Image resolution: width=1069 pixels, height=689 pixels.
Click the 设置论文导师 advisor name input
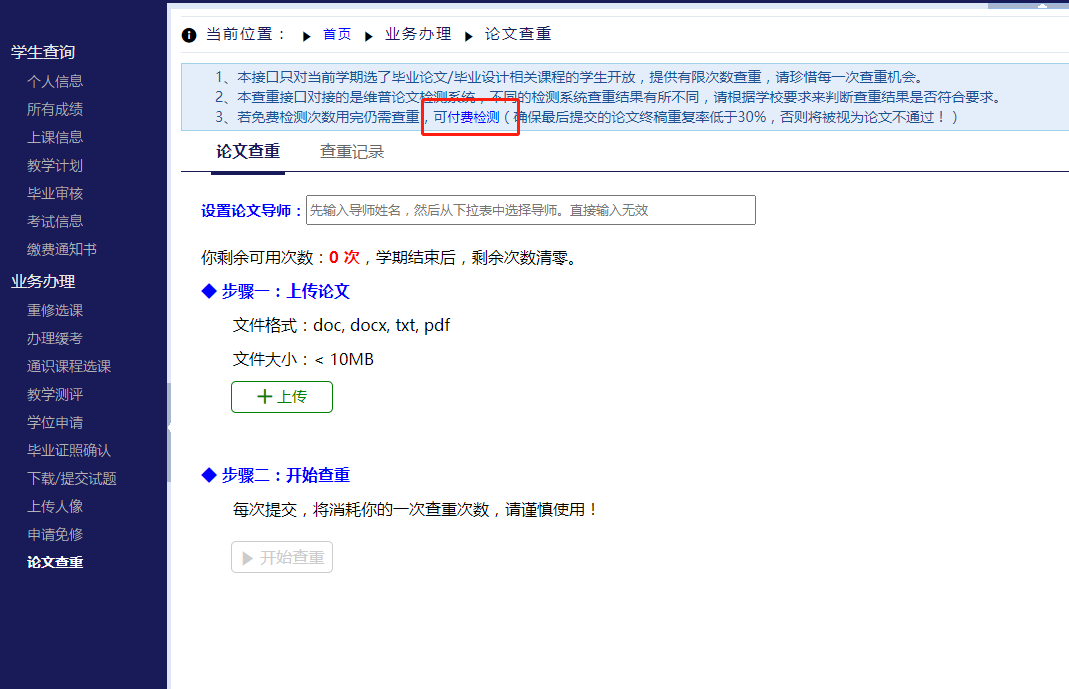pos(530,210)
